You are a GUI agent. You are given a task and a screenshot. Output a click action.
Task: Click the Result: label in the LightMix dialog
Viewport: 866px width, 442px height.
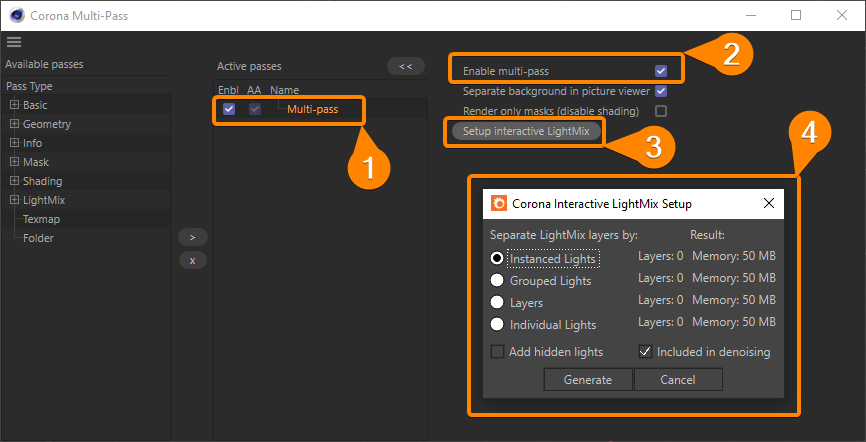(707, 235)
